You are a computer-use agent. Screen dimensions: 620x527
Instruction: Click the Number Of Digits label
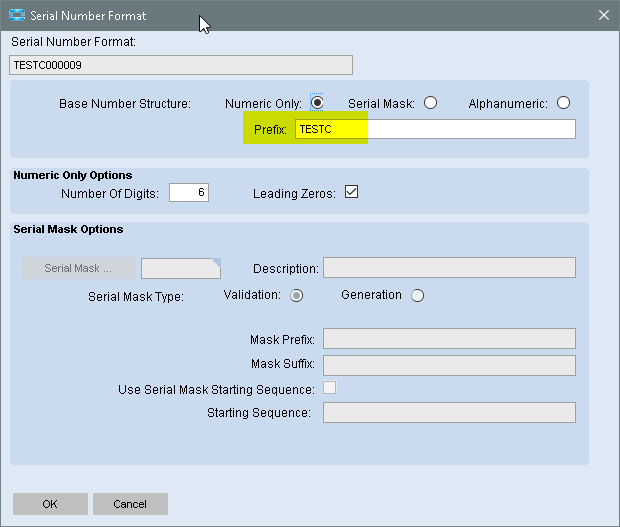110,194
